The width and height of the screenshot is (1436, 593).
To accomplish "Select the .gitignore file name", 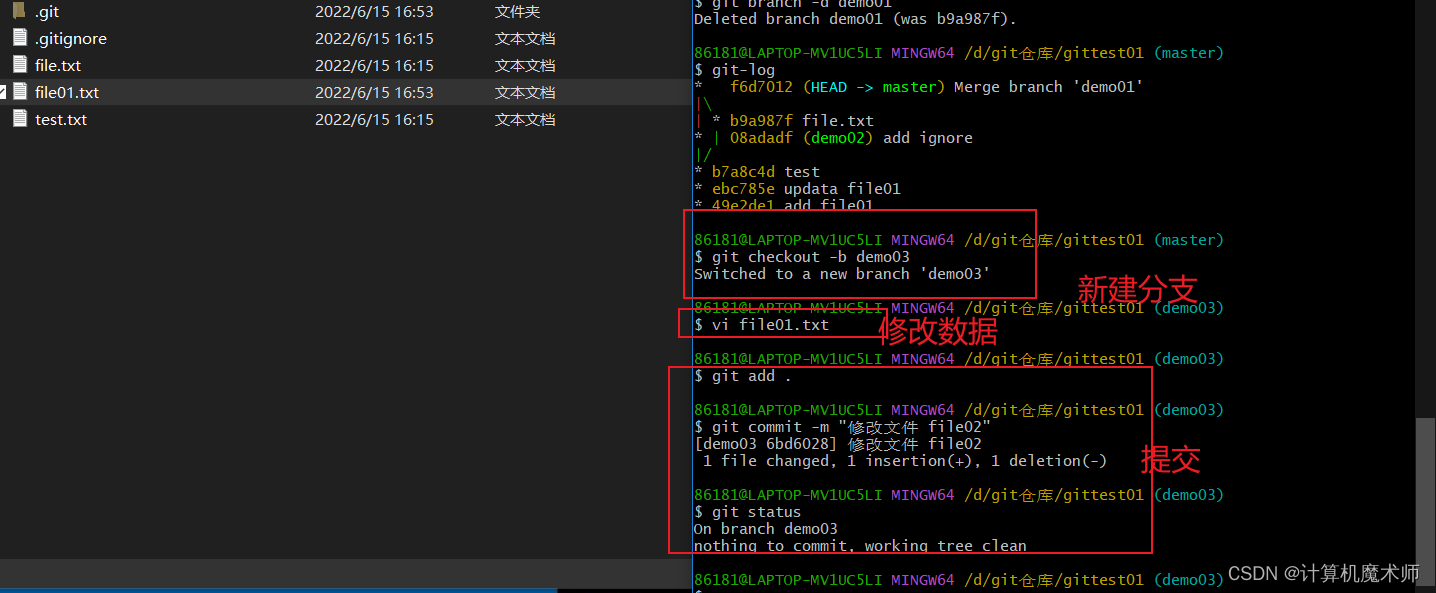I will pyautogui.click(x=70, y=39).
